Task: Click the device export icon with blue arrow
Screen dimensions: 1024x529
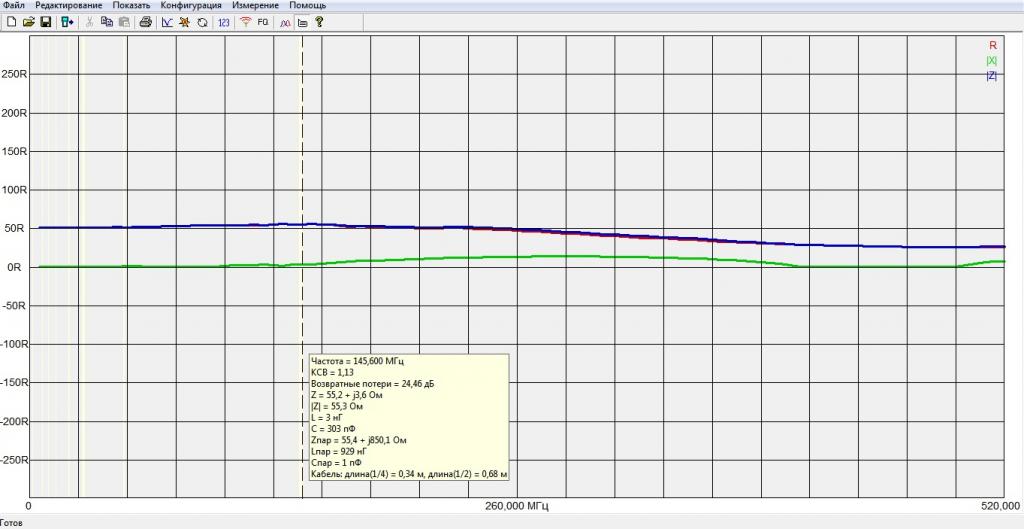Action: [x=67, y=22]
